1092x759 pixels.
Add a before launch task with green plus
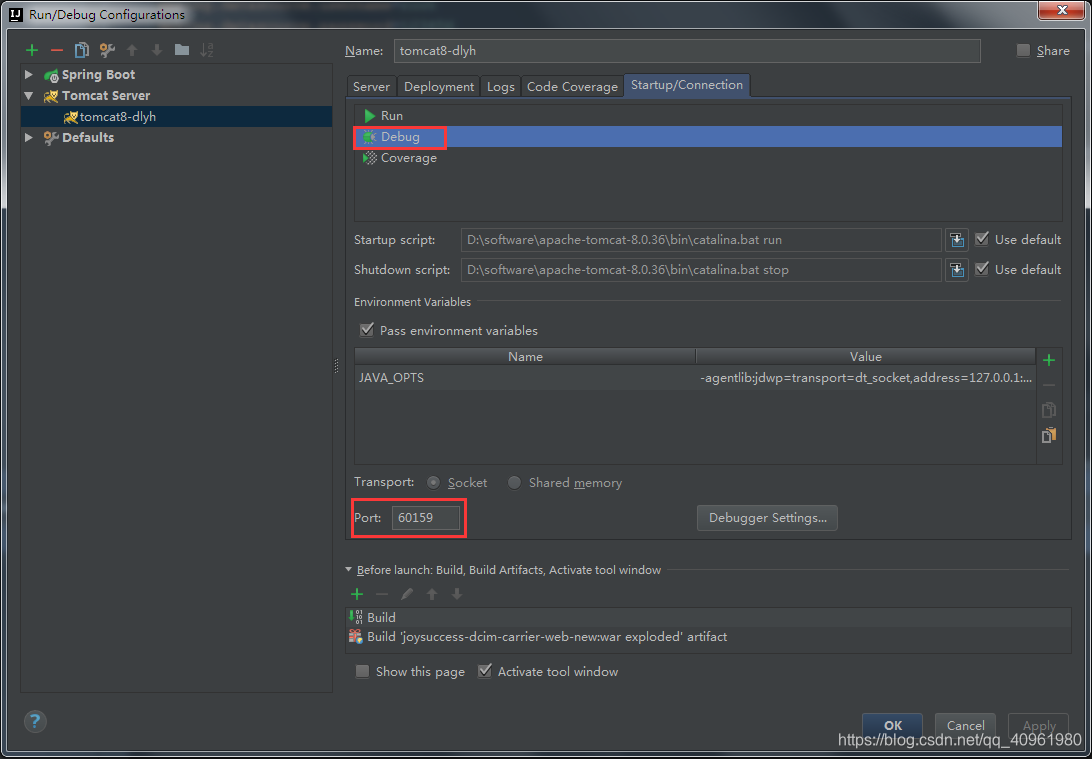click(x=357, y=594)
